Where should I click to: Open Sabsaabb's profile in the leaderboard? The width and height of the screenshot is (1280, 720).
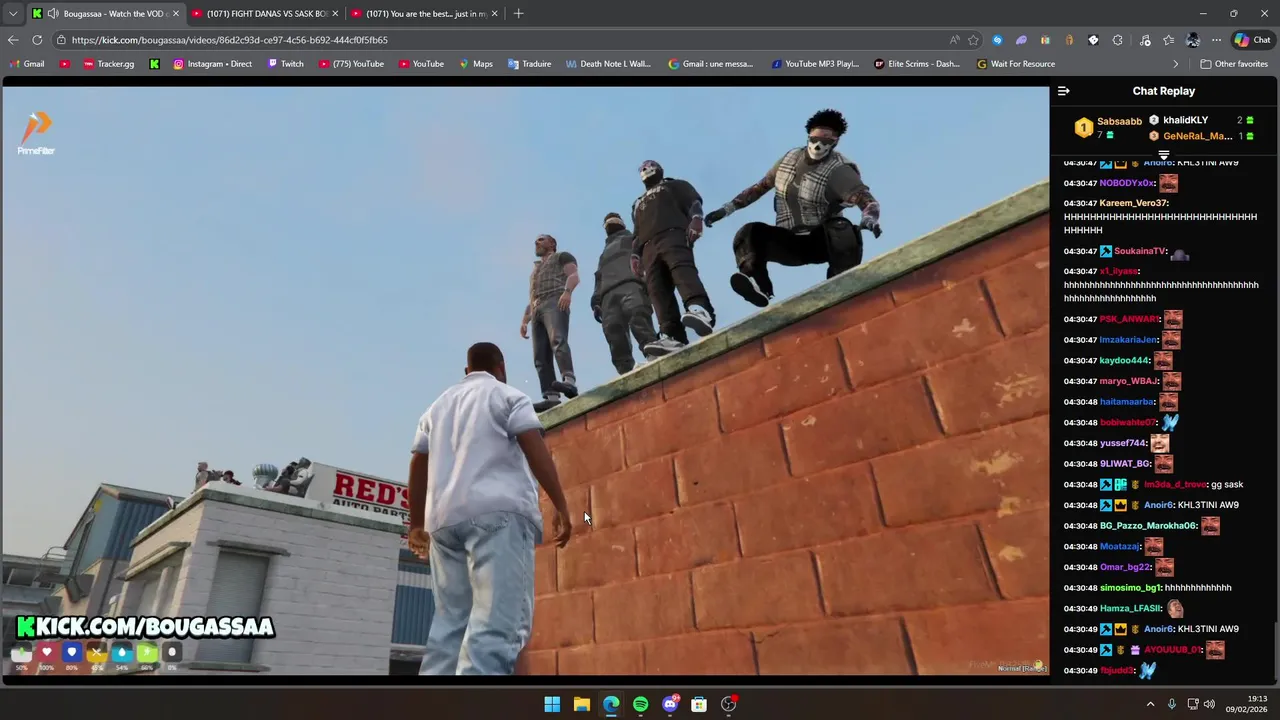pyautogui.click(x=1119, y=121)
